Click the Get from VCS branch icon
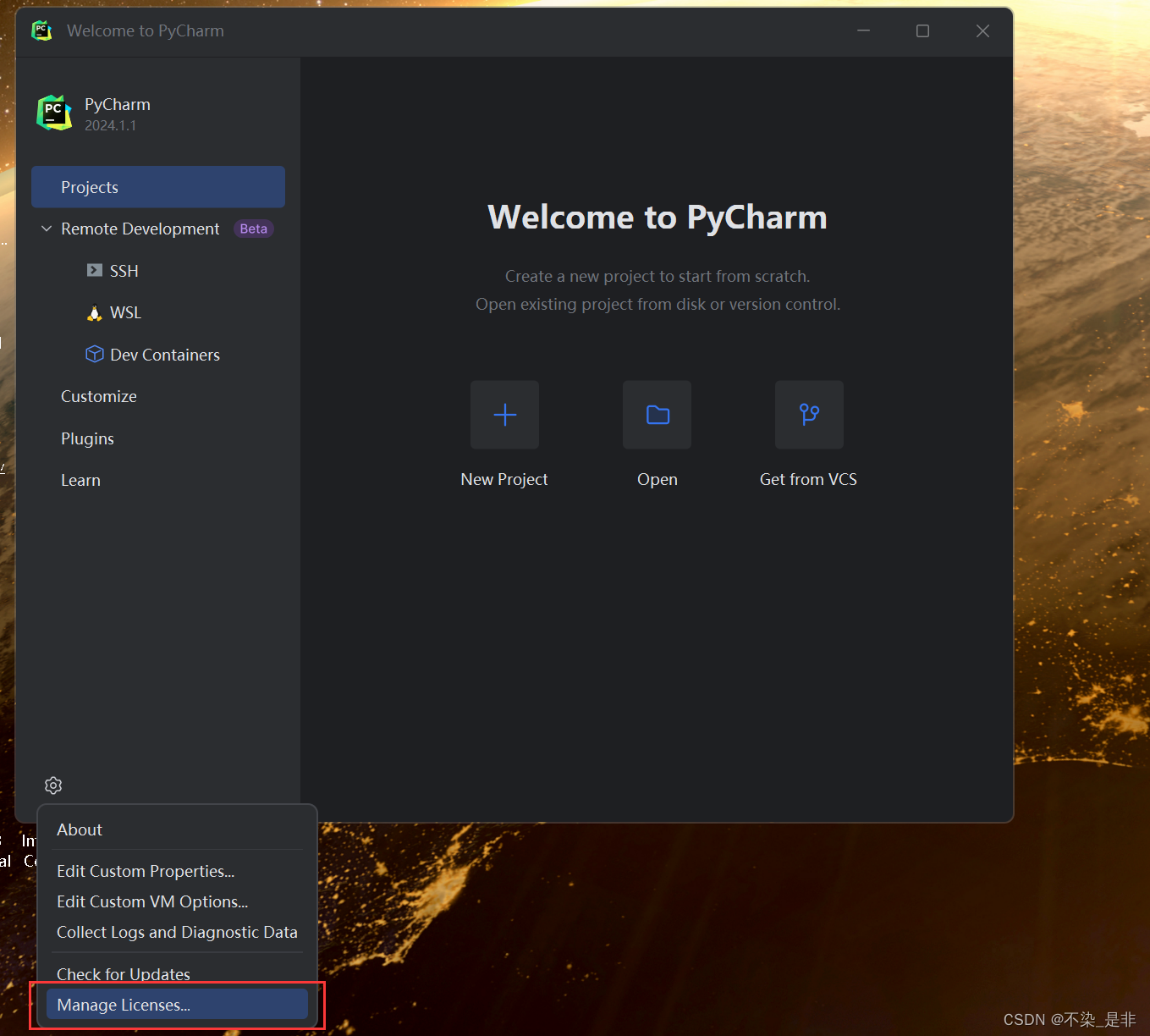 coord(809,415)
